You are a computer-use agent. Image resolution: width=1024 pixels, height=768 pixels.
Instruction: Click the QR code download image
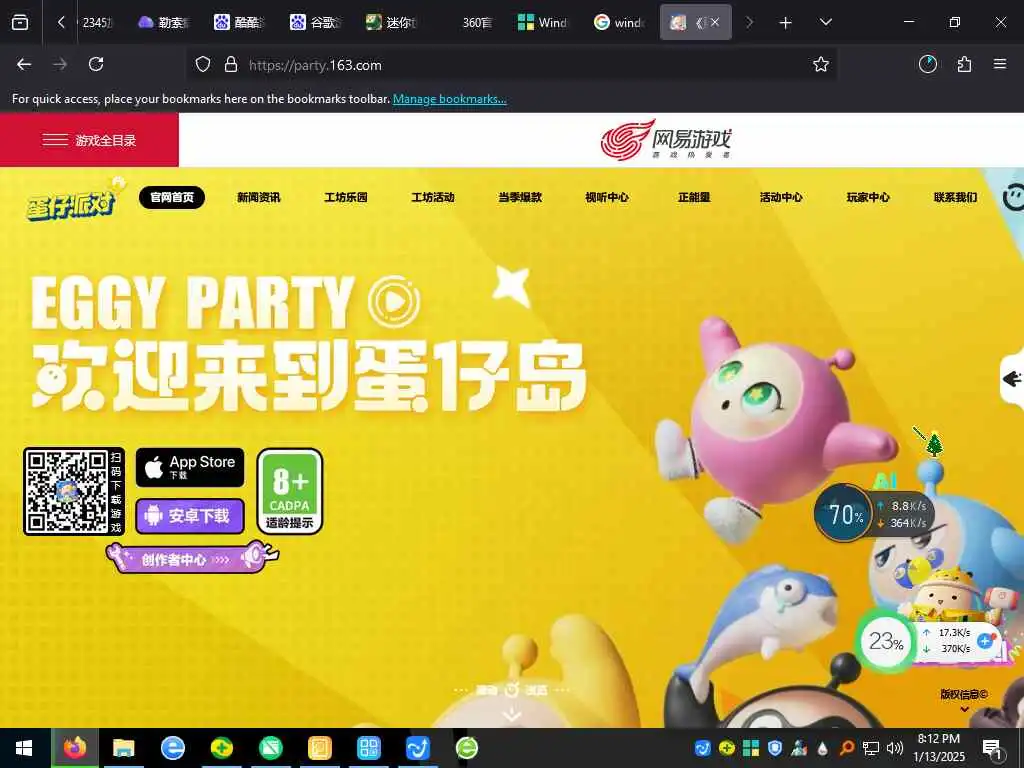(66, 491)
